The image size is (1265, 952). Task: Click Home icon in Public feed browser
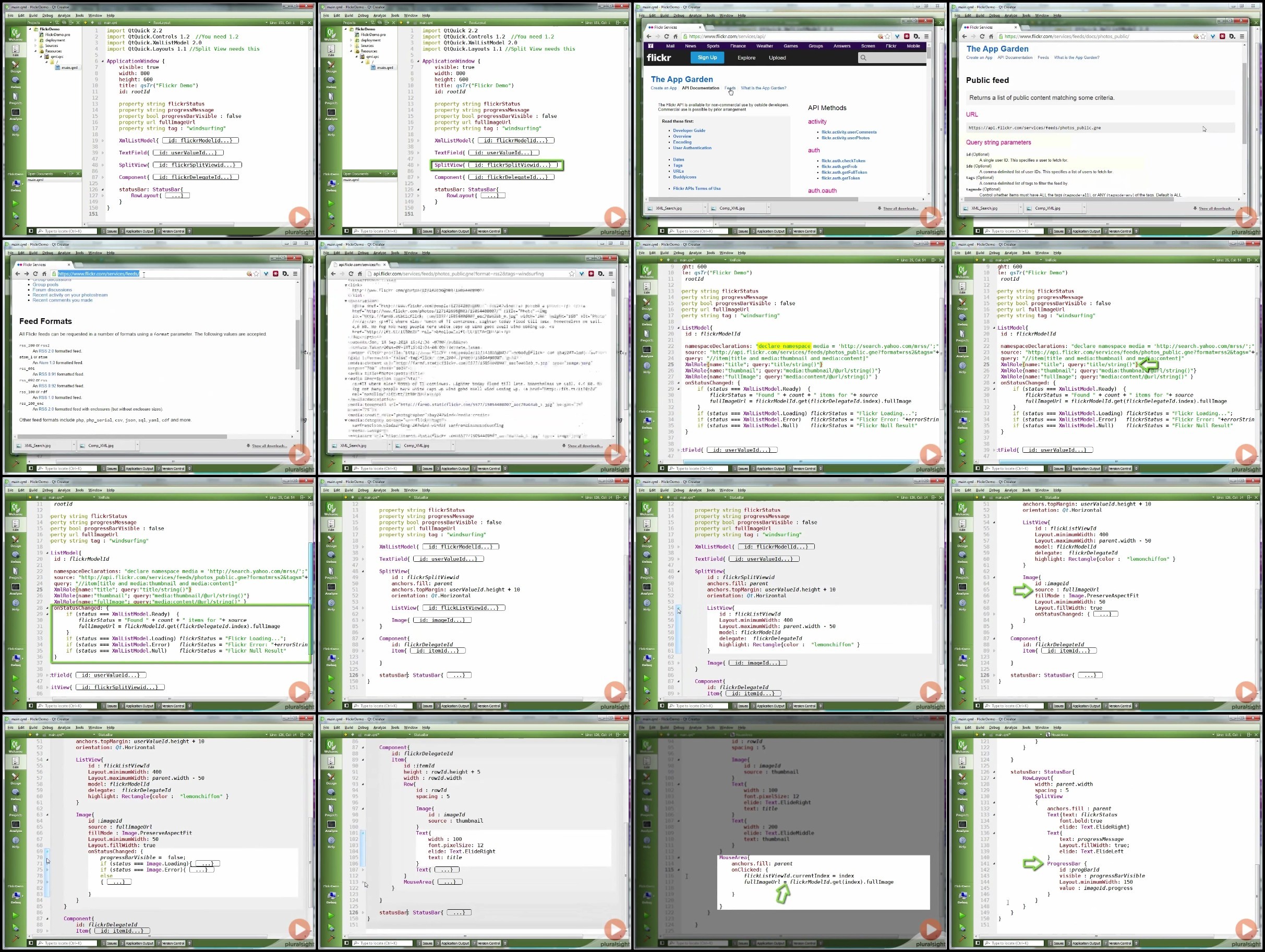(991, 36)
